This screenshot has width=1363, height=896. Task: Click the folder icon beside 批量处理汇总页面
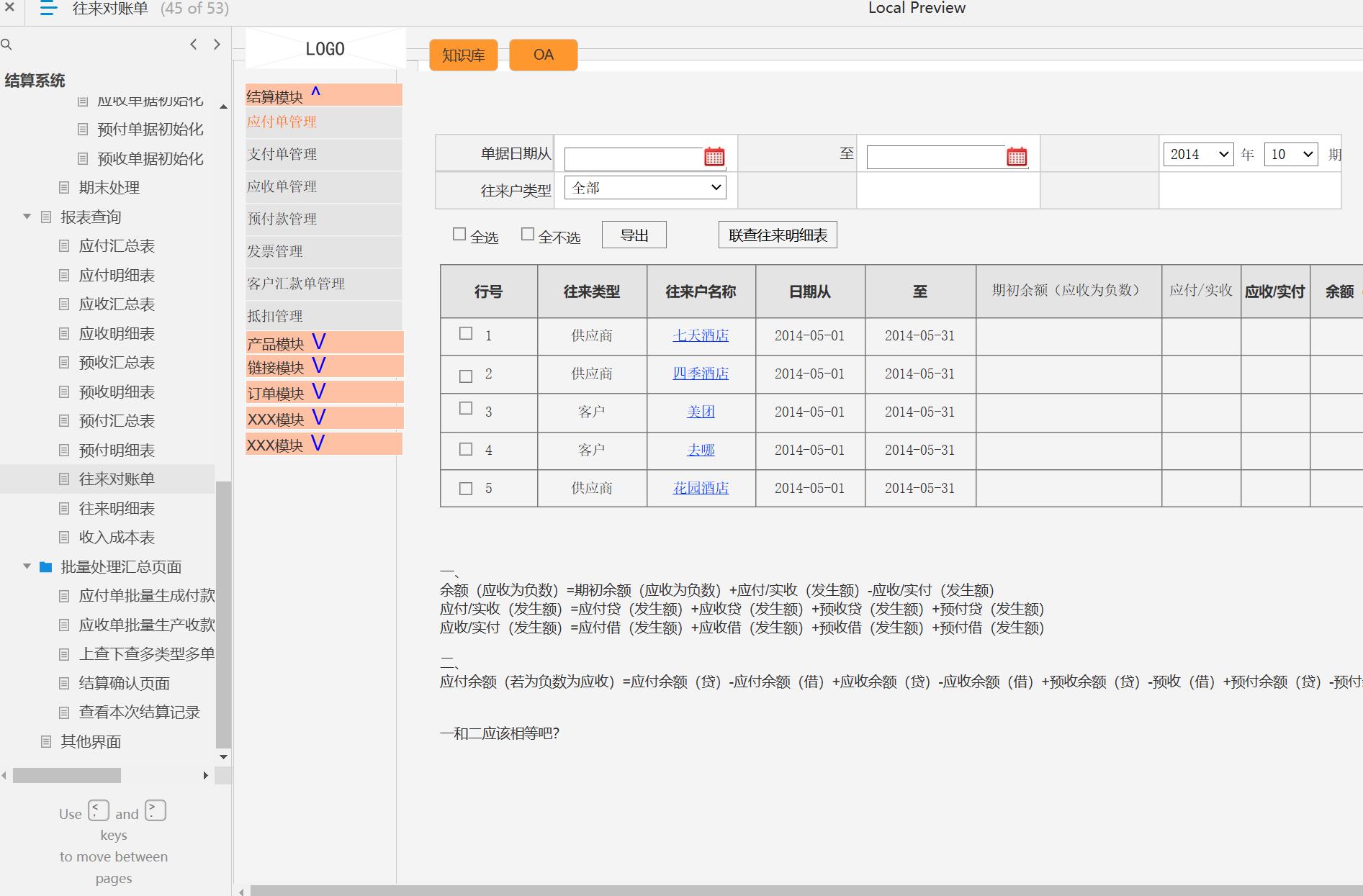[46, 567]
